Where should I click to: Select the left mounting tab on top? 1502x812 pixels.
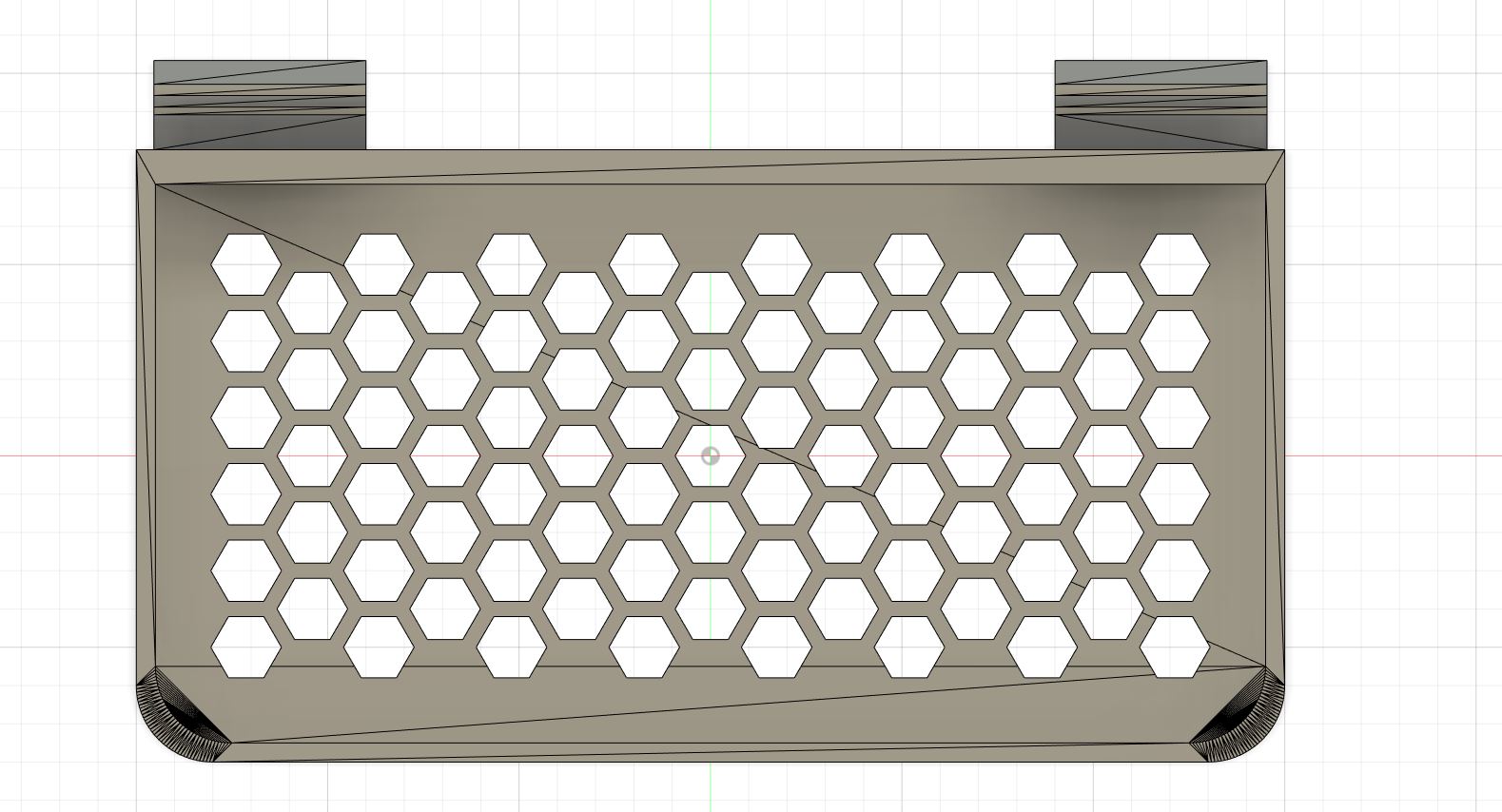click(260, 105)
